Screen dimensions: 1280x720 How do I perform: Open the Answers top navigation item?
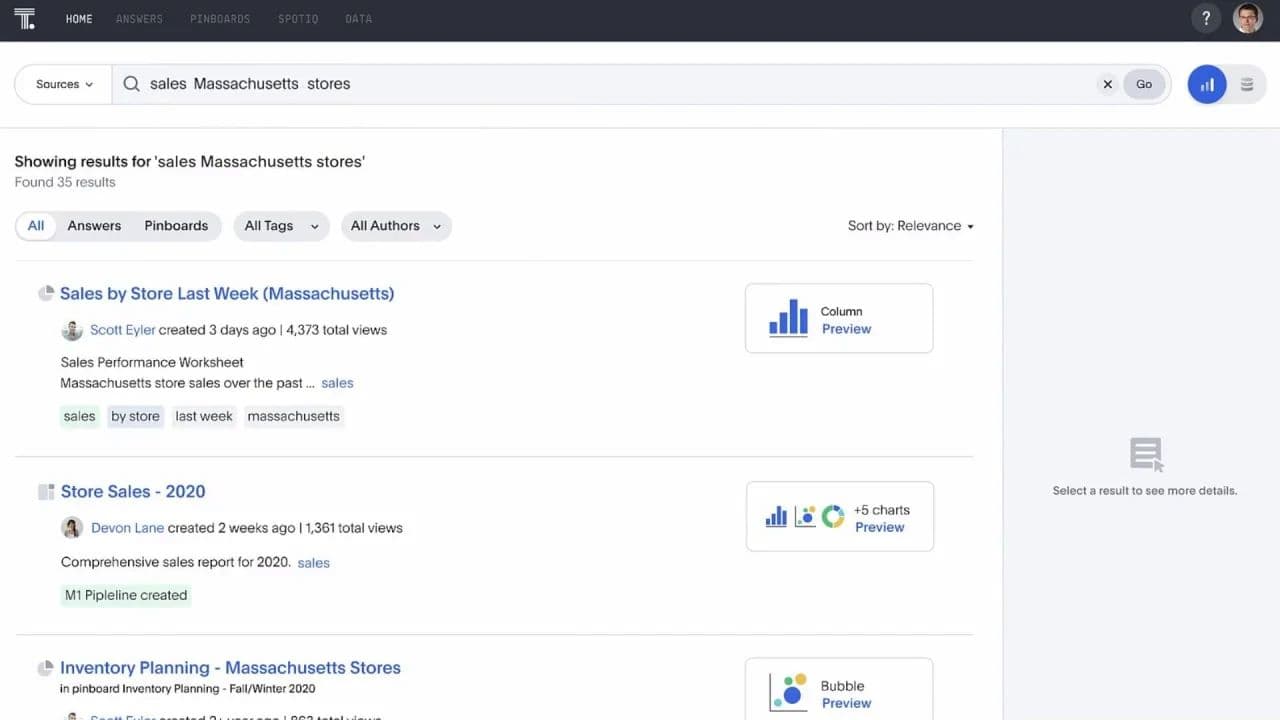click(x=139, y=19)
